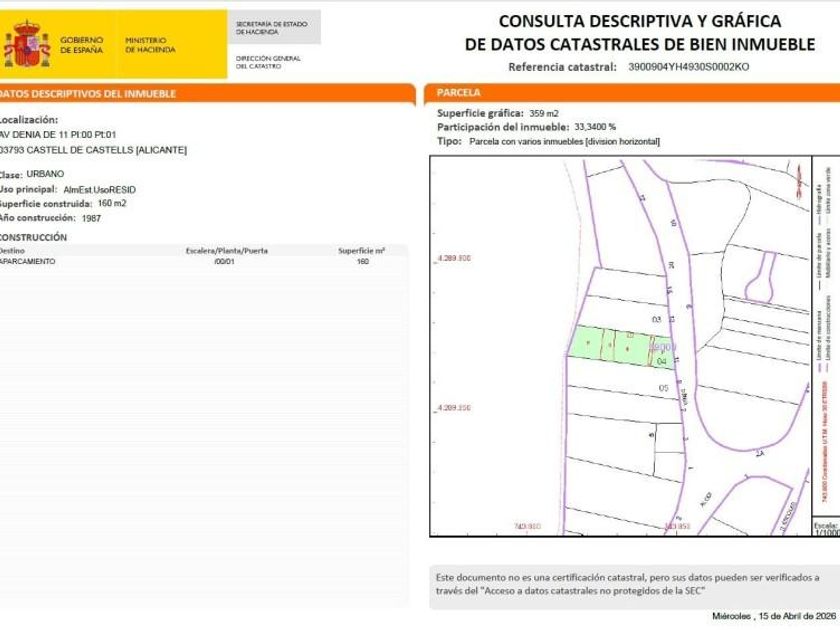Click the use value 'AlmEst.UsoRESID'

[100, 190]
